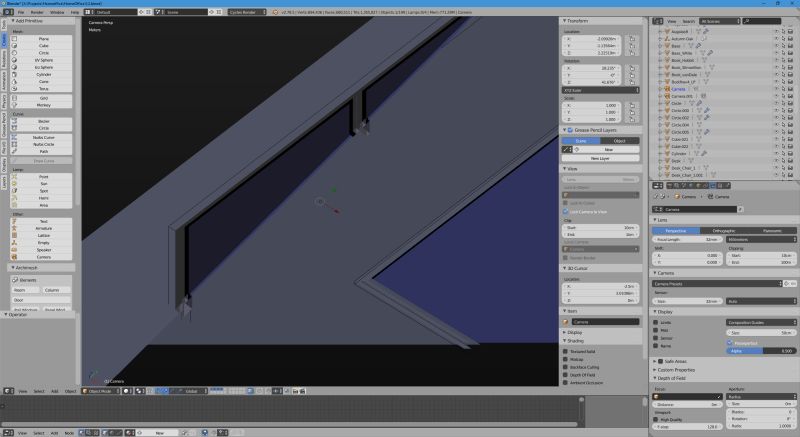Add a Bezier curve
This screenshot has width=800, height=437.
41,121
